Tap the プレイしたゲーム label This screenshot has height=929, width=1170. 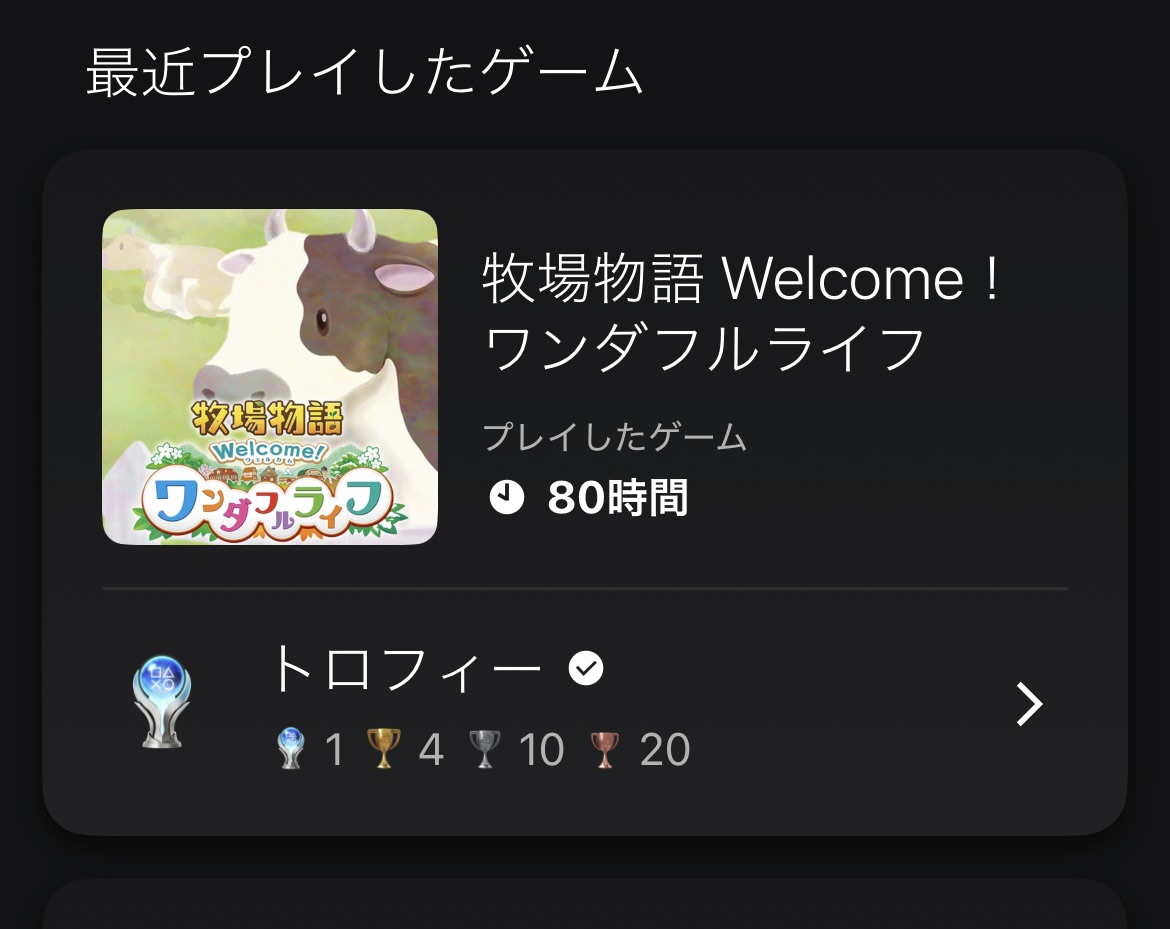615,437
